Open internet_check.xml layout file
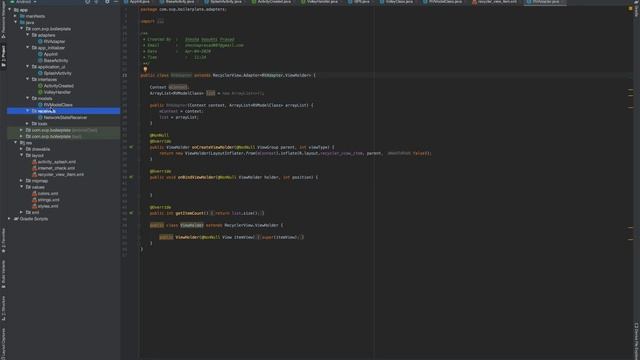Viewport: 640px width, 360px height. coord(56,168)
